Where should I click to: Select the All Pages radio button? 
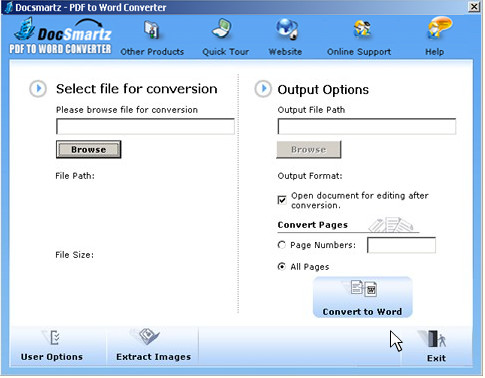[x=282, y=267]
